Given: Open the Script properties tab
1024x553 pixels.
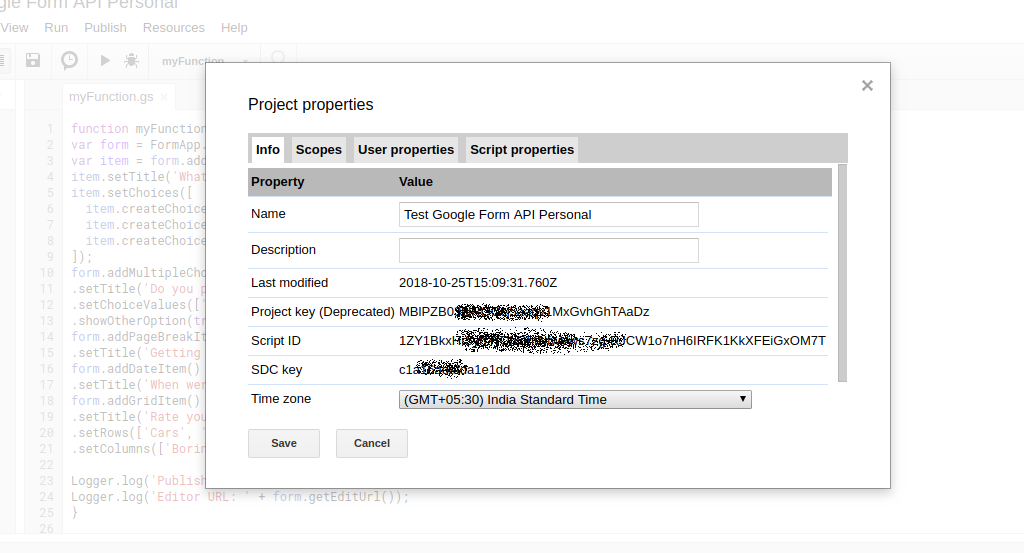Looking at the screenshot, I should [522, 150].
